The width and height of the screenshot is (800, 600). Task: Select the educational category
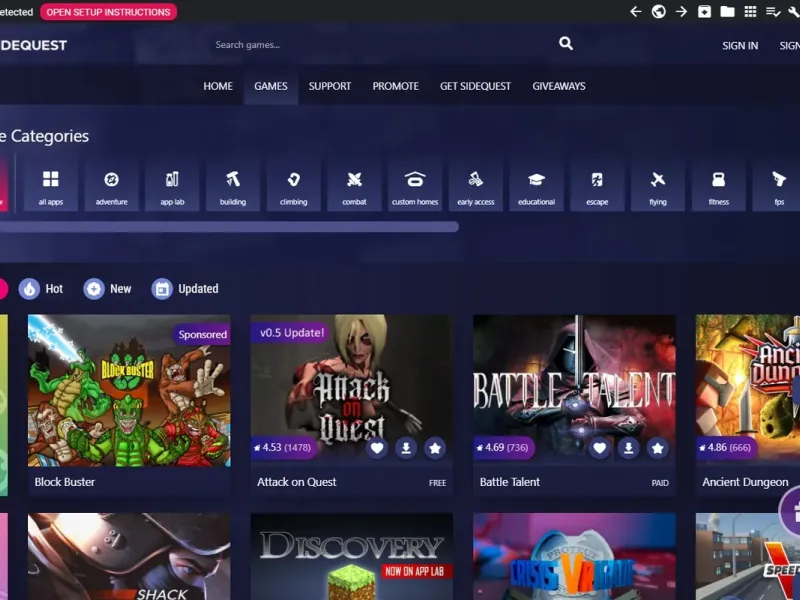coord(536,184)
